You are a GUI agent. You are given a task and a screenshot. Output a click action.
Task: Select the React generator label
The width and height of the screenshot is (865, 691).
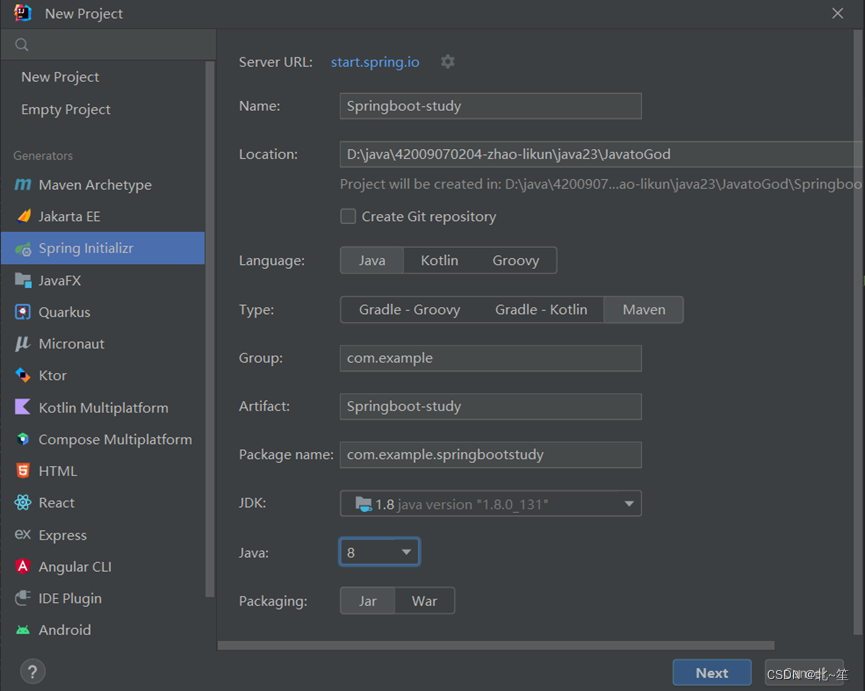(x=56, y=503)
